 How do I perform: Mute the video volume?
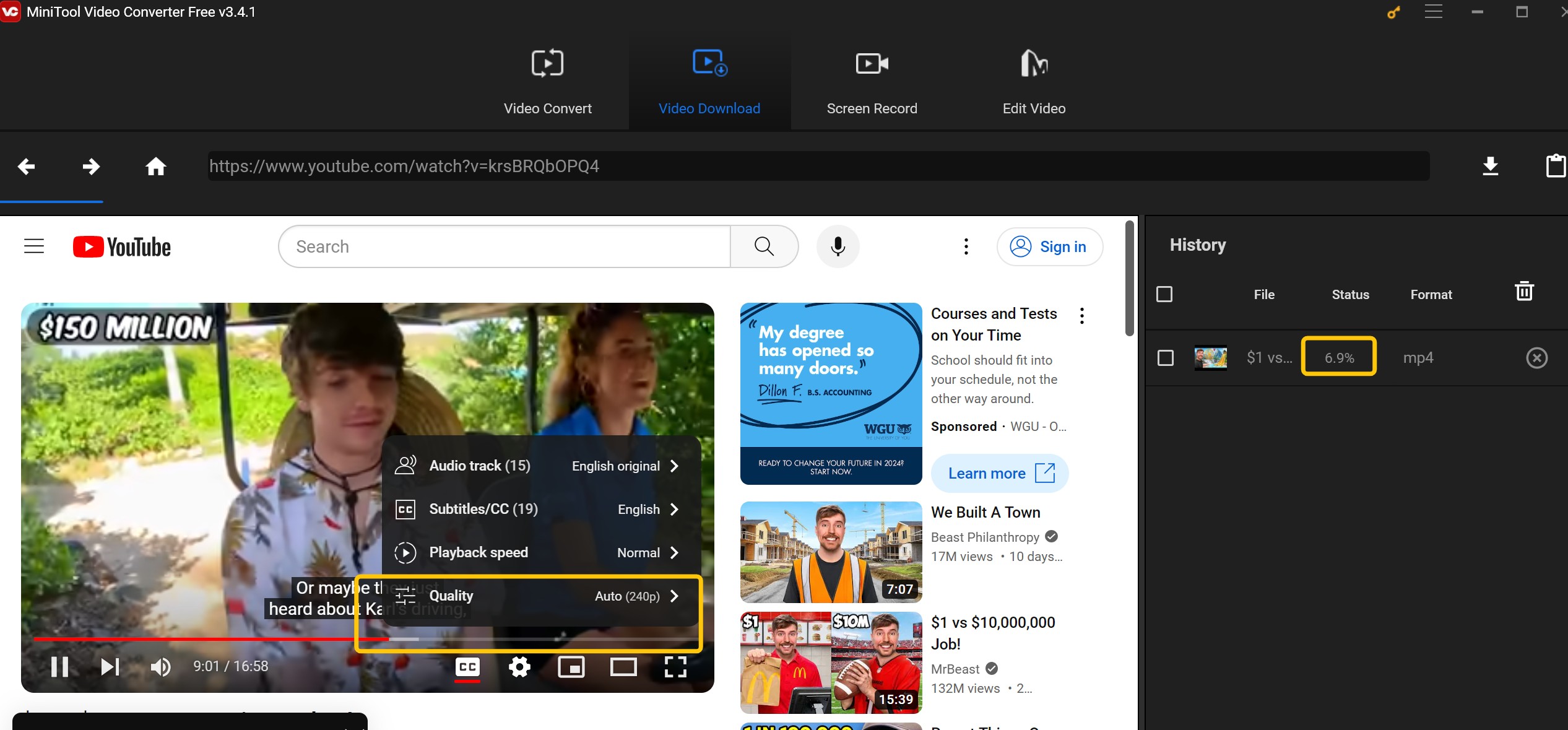click(160, 667)
